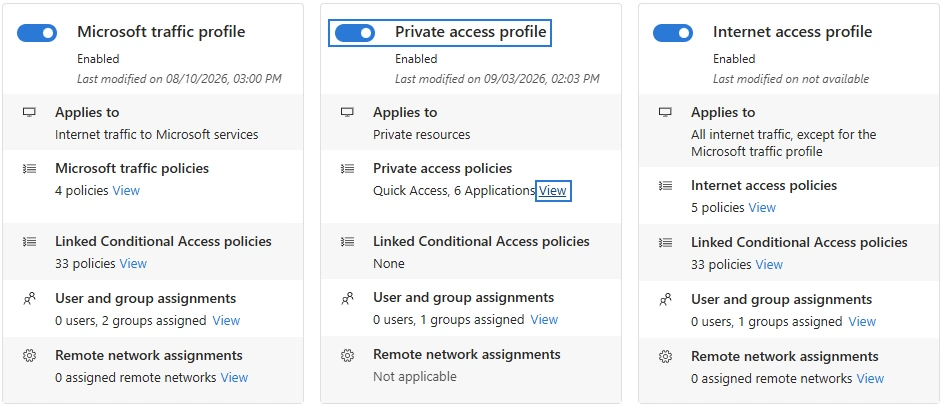
Task: Select the 'Internet access profile' heading
Action: (792, 32)
